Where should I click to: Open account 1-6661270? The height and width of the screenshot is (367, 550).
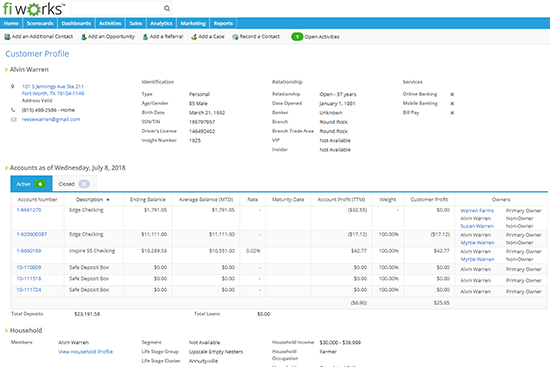pyautogui.click(x=29, y=210)
